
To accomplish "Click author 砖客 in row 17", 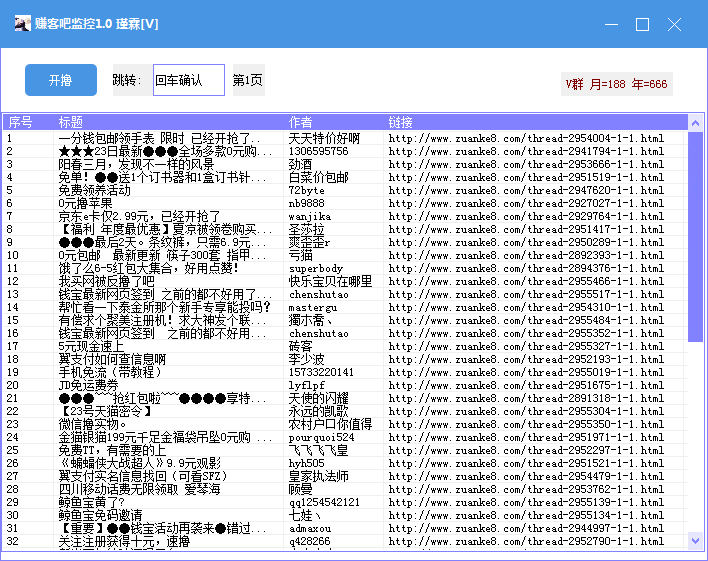I will [300, 346].
